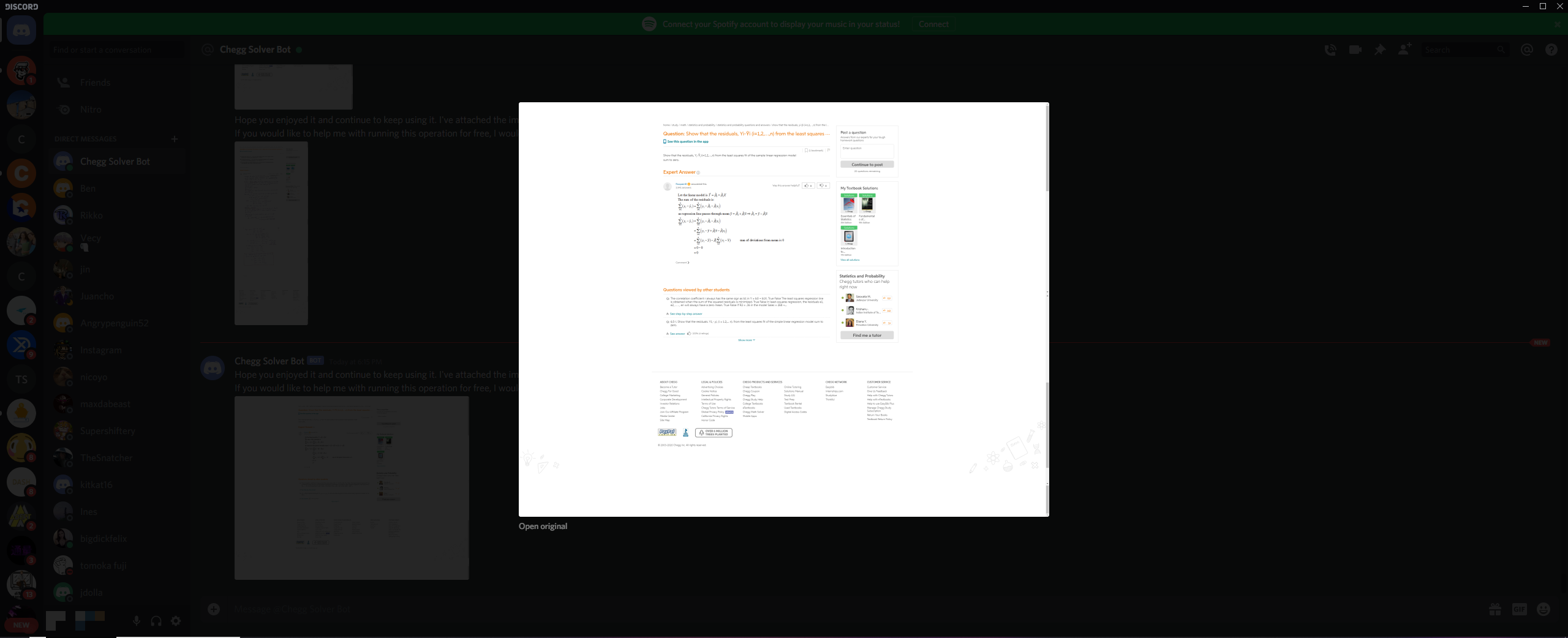The height and width of the screenshot is (638, 1568).
Task: Open the Discord Home button
Action: pyautogui.click(x=21, y=30)
